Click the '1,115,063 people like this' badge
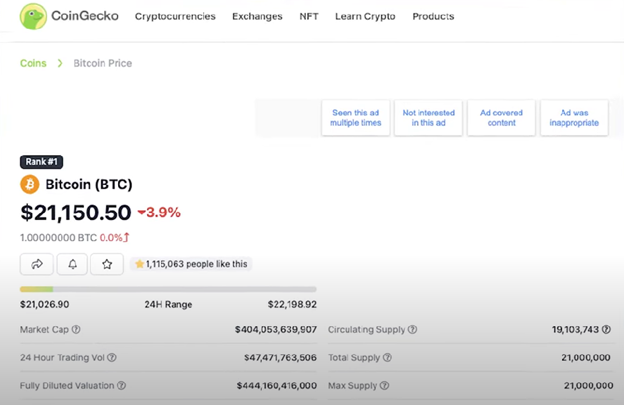The height and width of the screenshot is (405, 624). coord(191,264)
